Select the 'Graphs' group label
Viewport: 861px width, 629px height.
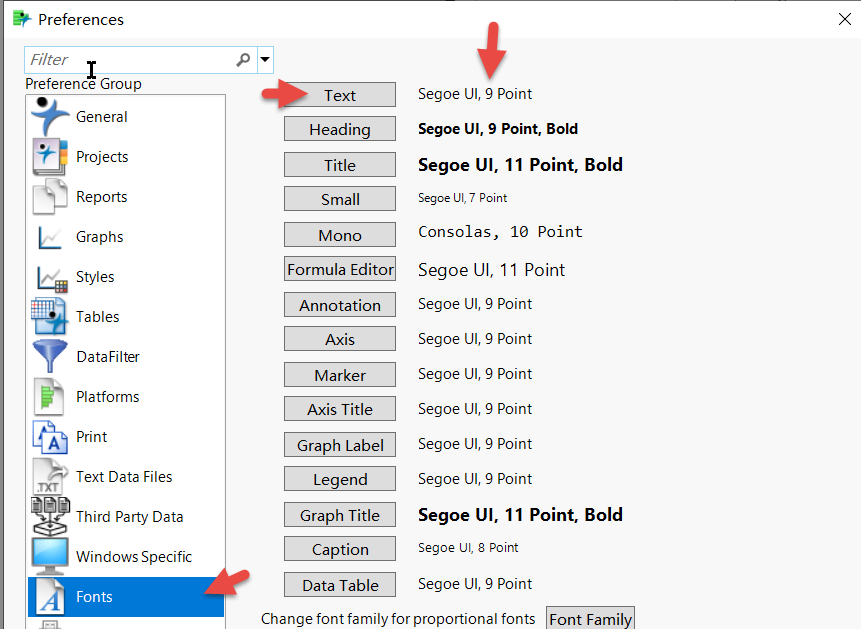point(99,237)
